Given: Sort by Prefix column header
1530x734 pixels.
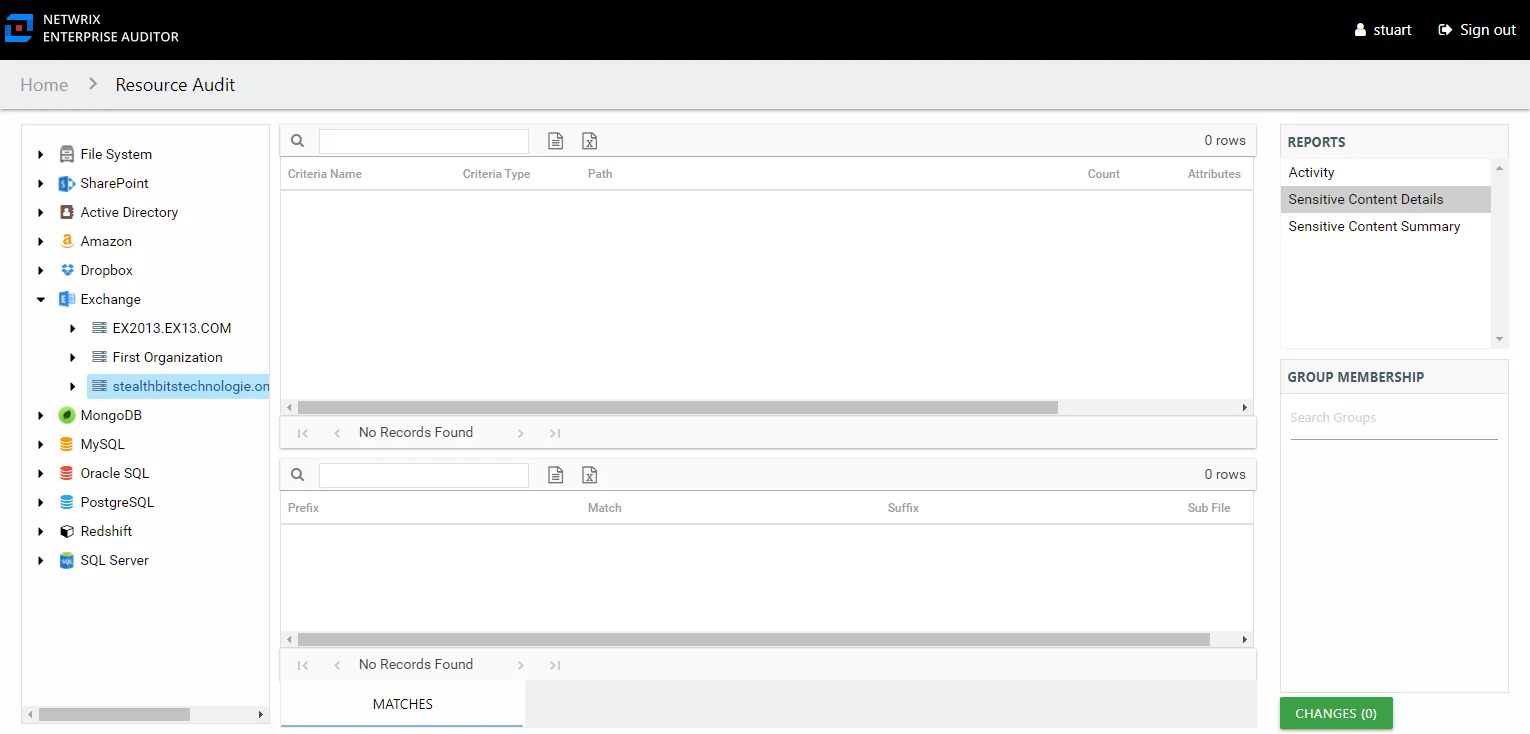Looking at the screenshot, I should point(304,508).
